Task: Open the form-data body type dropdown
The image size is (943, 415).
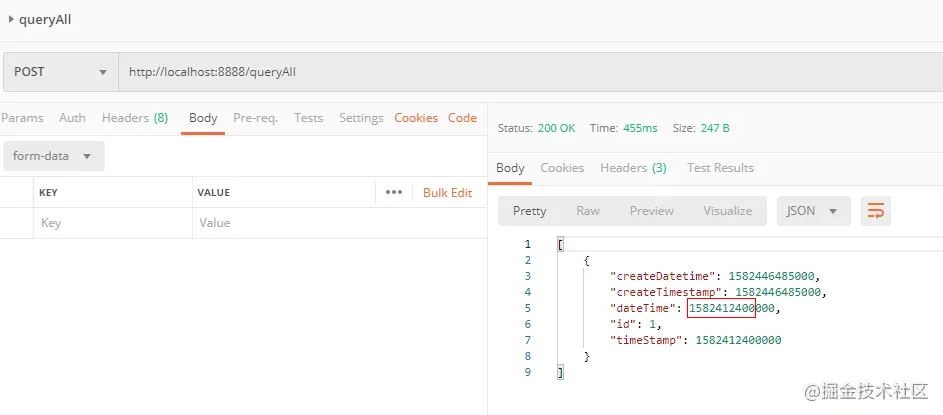Action: coord(54,157)
